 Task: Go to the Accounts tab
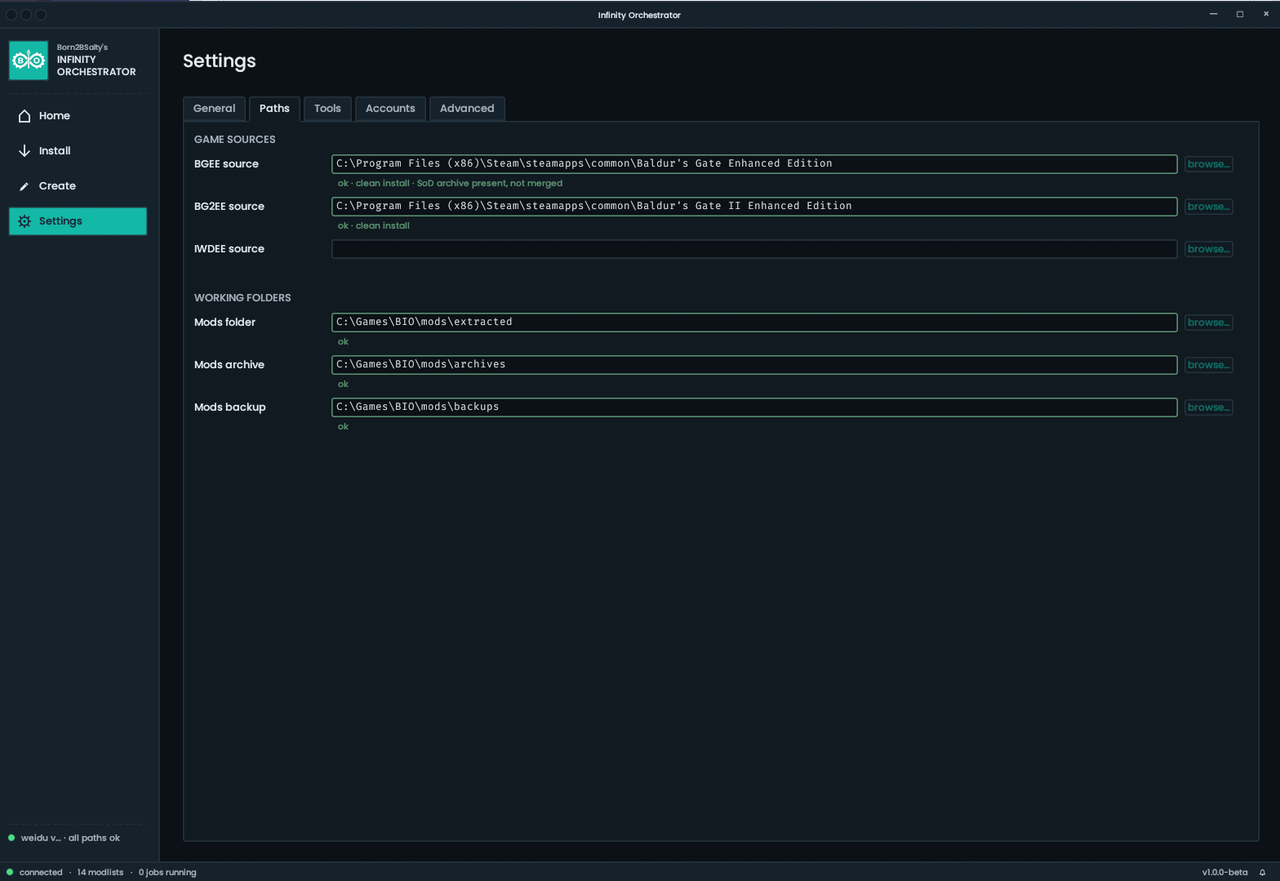click(x=390, y=108)
